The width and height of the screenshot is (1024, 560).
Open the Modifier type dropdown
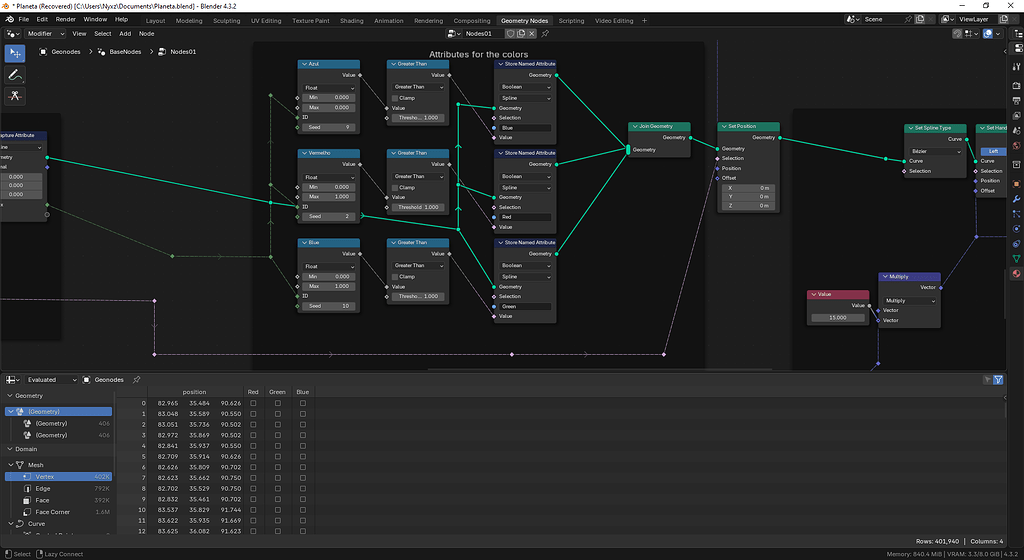click(x=45, y=33)
